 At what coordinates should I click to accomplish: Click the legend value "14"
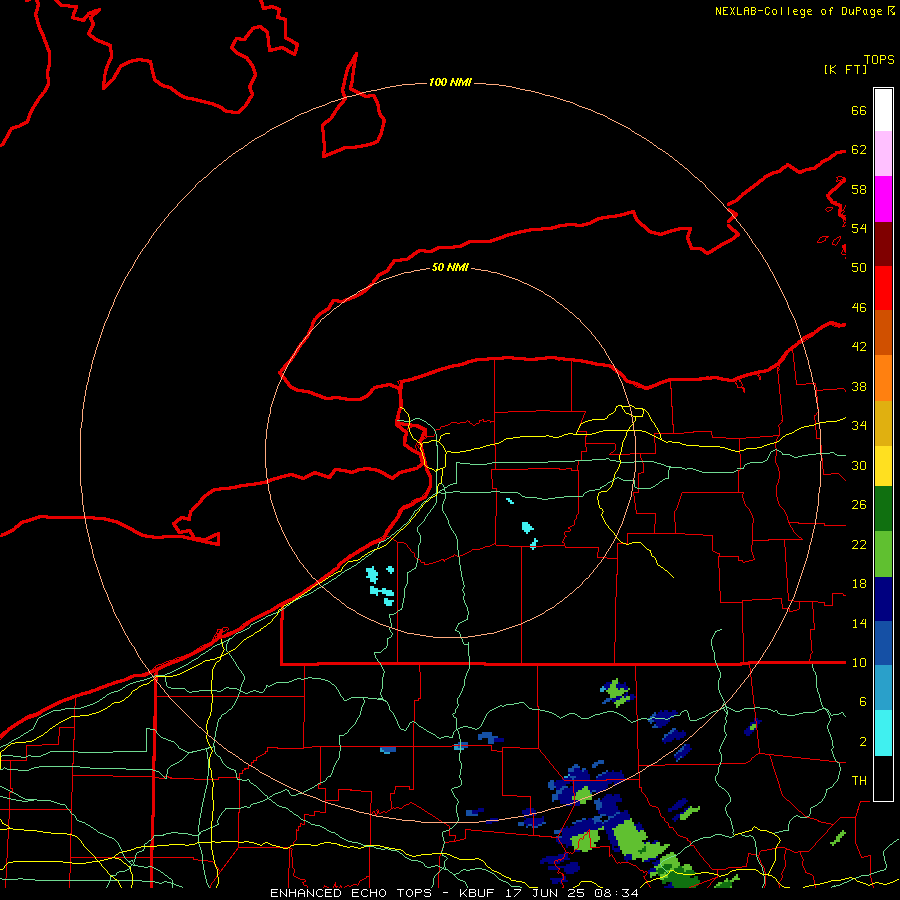click(x=859, y=623)
